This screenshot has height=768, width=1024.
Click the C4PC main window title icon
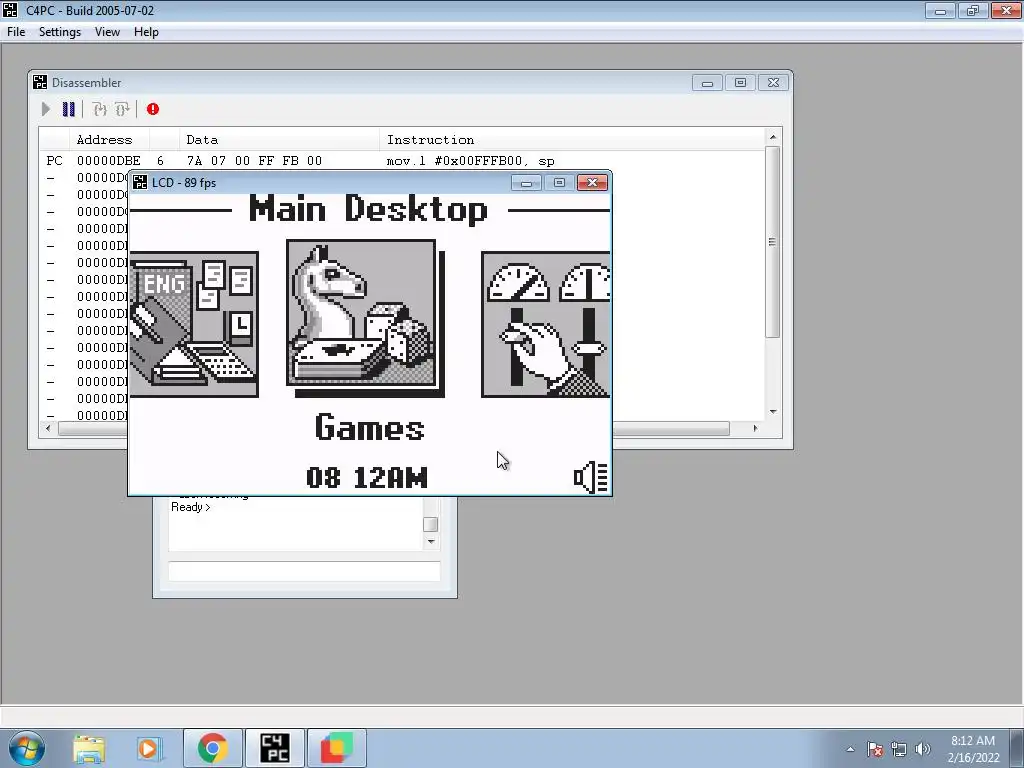[10, 10]
